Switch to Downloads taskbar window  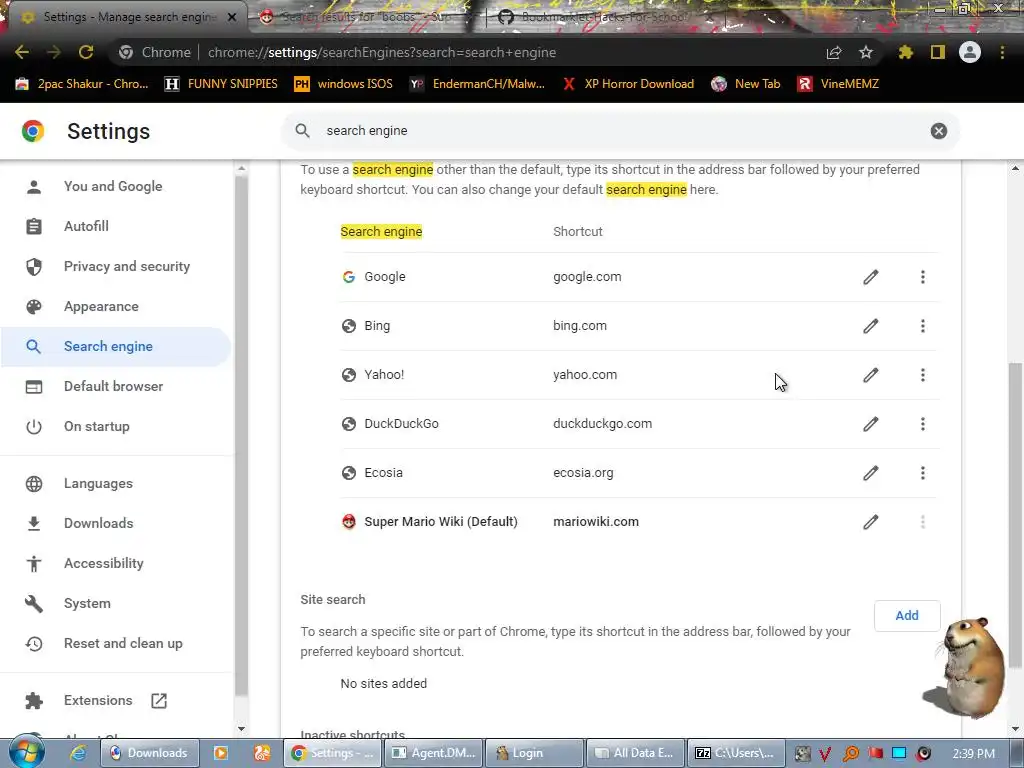tap(149, 753)
